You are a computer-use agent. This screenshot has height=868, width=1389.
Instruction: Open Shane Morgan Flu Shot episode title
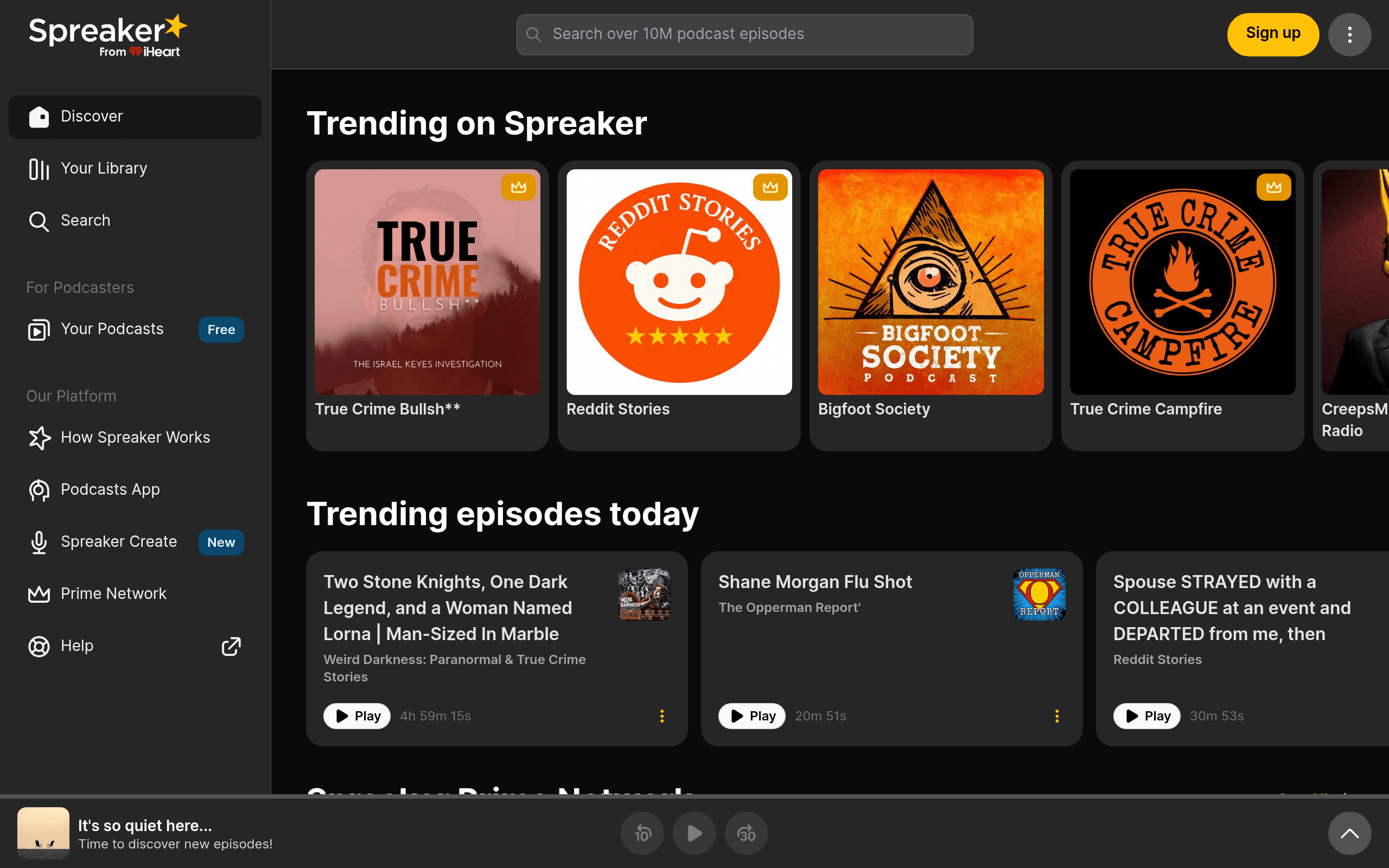[815, 582]
